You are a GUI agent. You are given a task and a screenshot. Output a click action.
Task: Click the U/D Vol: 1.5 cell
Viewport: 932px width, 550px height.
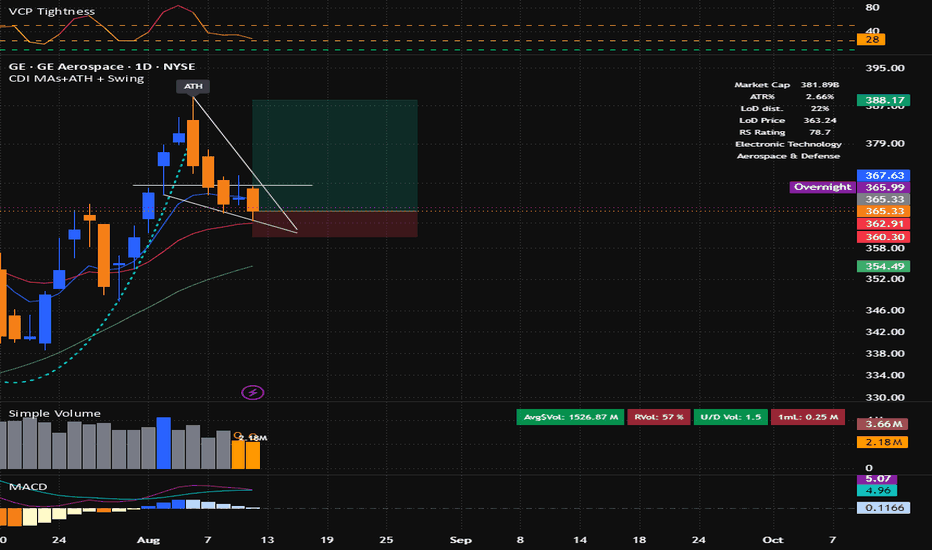731,417
